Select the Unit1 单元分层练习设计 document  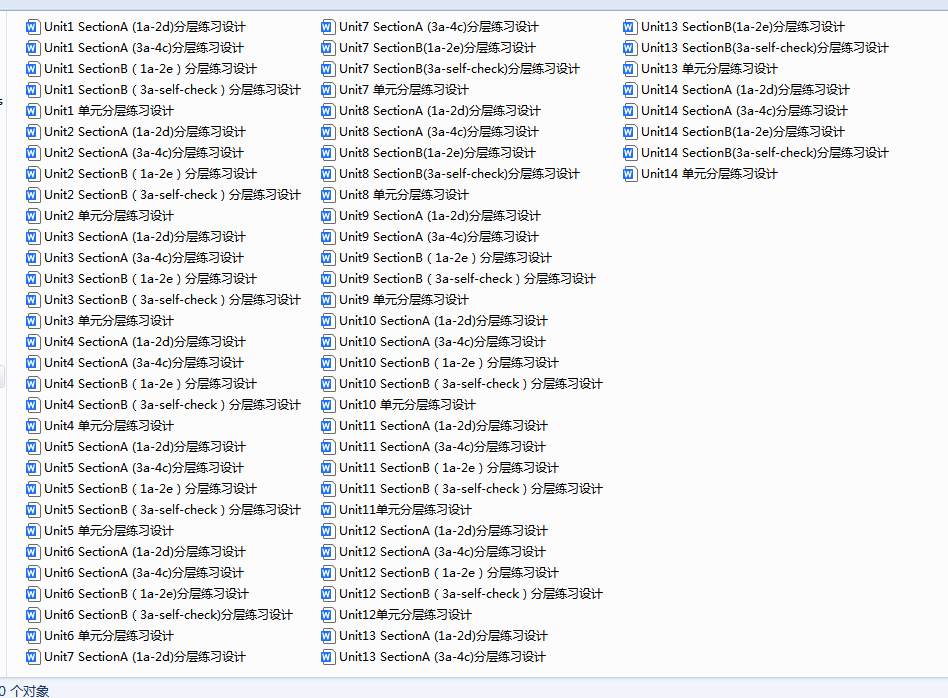[108, 111]
